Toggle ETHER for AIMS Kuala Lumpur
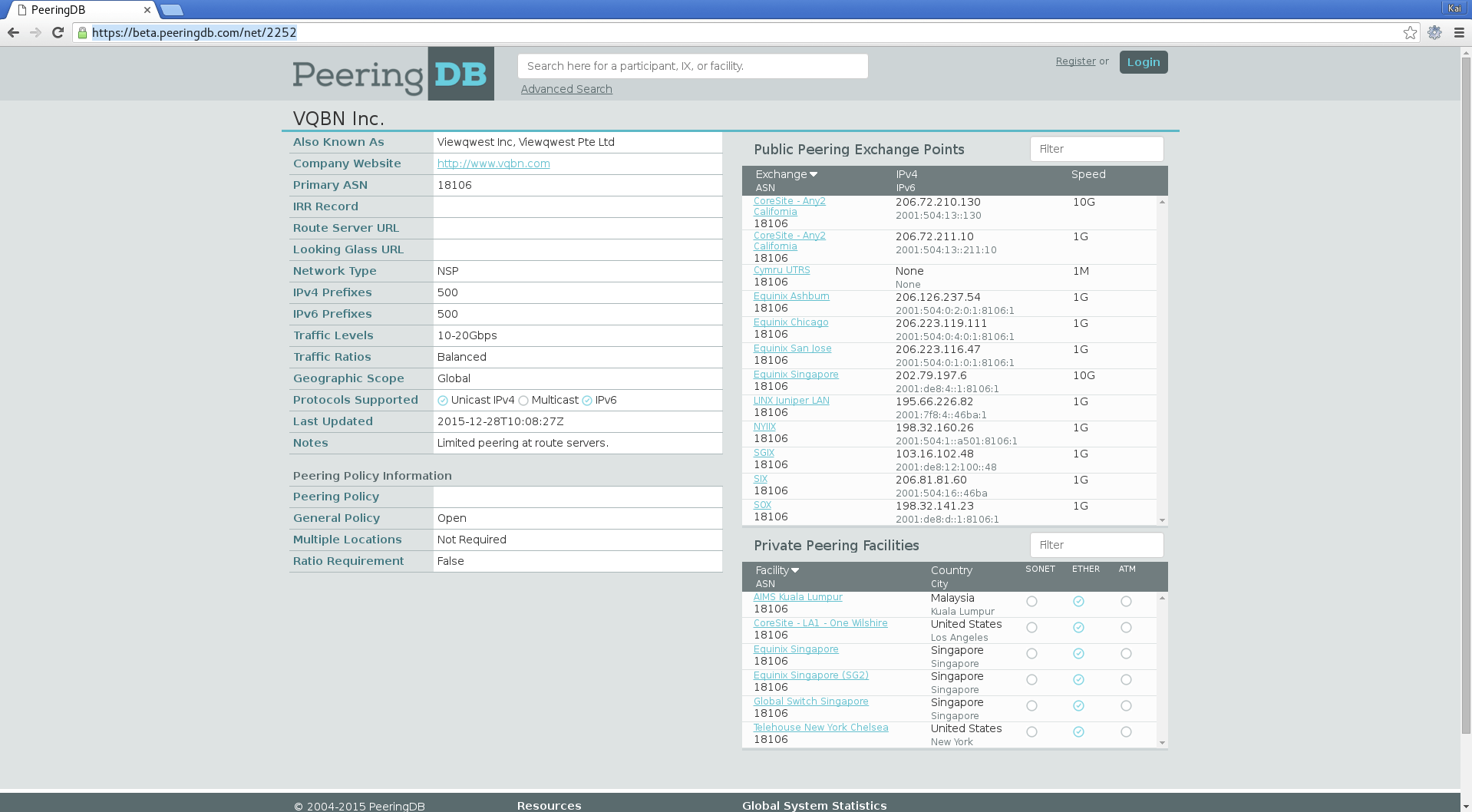This screenshot has width=1472, height=812. coord(1078,602)
